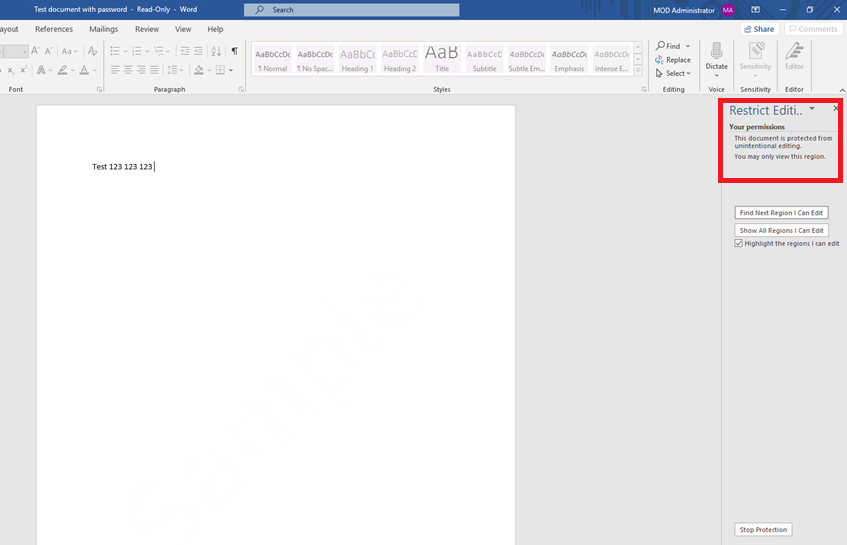Viewport: 847px width, 545px height.
Task: Apply the Heading 1 style
Action: click(357, 59)
